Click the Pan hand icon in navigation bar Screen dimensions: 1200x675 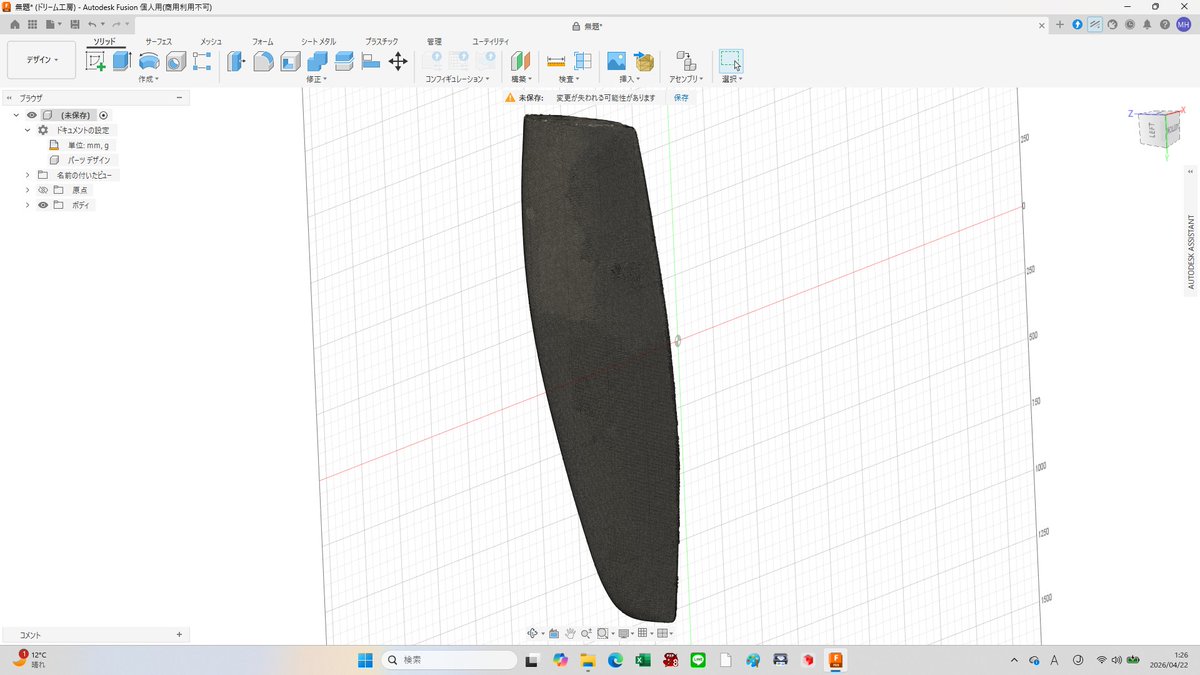[570, 633]
